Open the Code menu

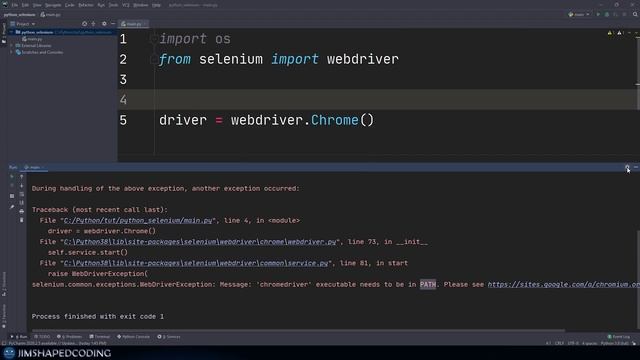coord(70,5)
